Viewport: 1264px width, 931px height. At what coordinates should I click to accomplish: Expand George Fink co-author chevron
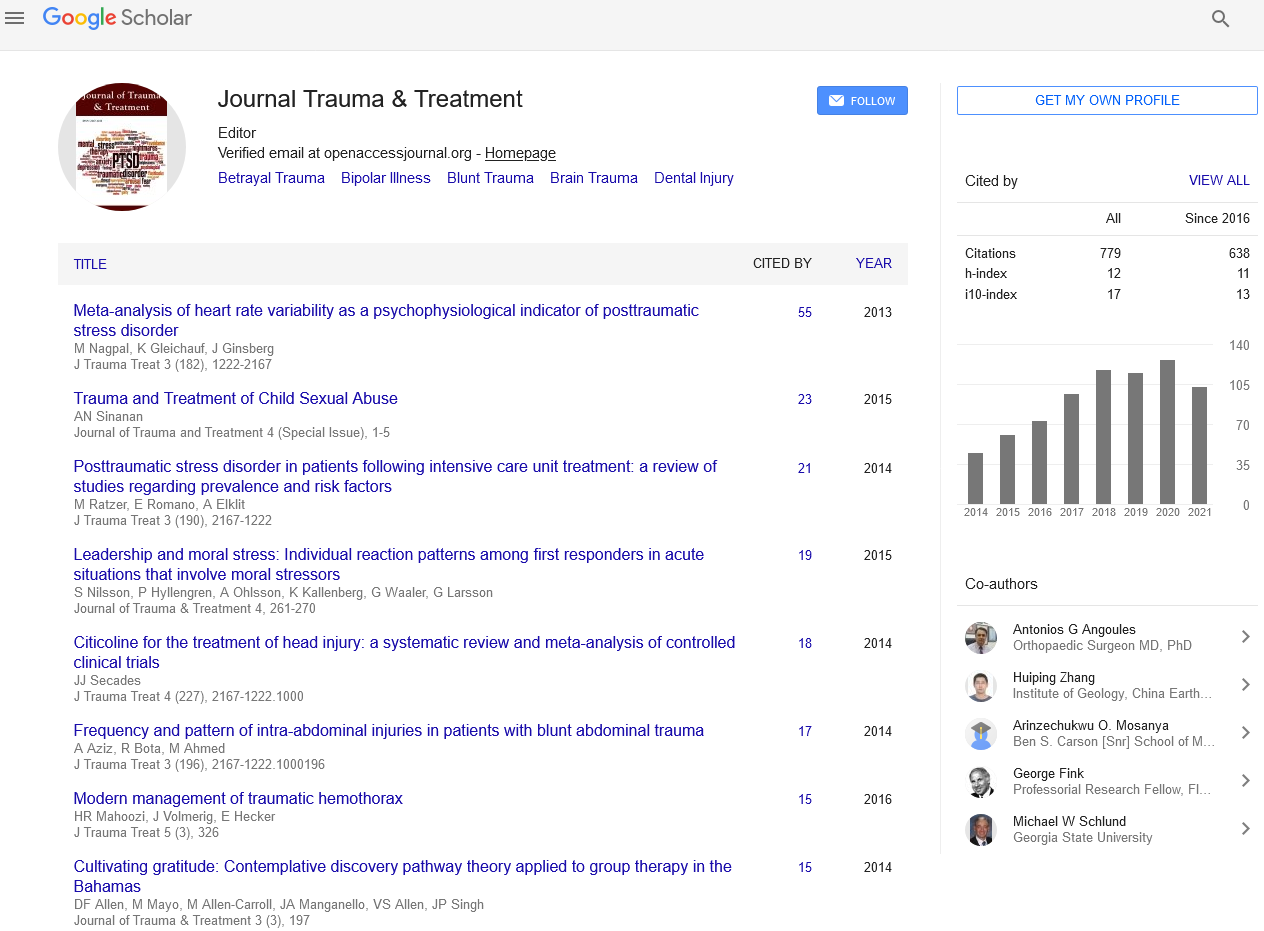(1245, 781)
